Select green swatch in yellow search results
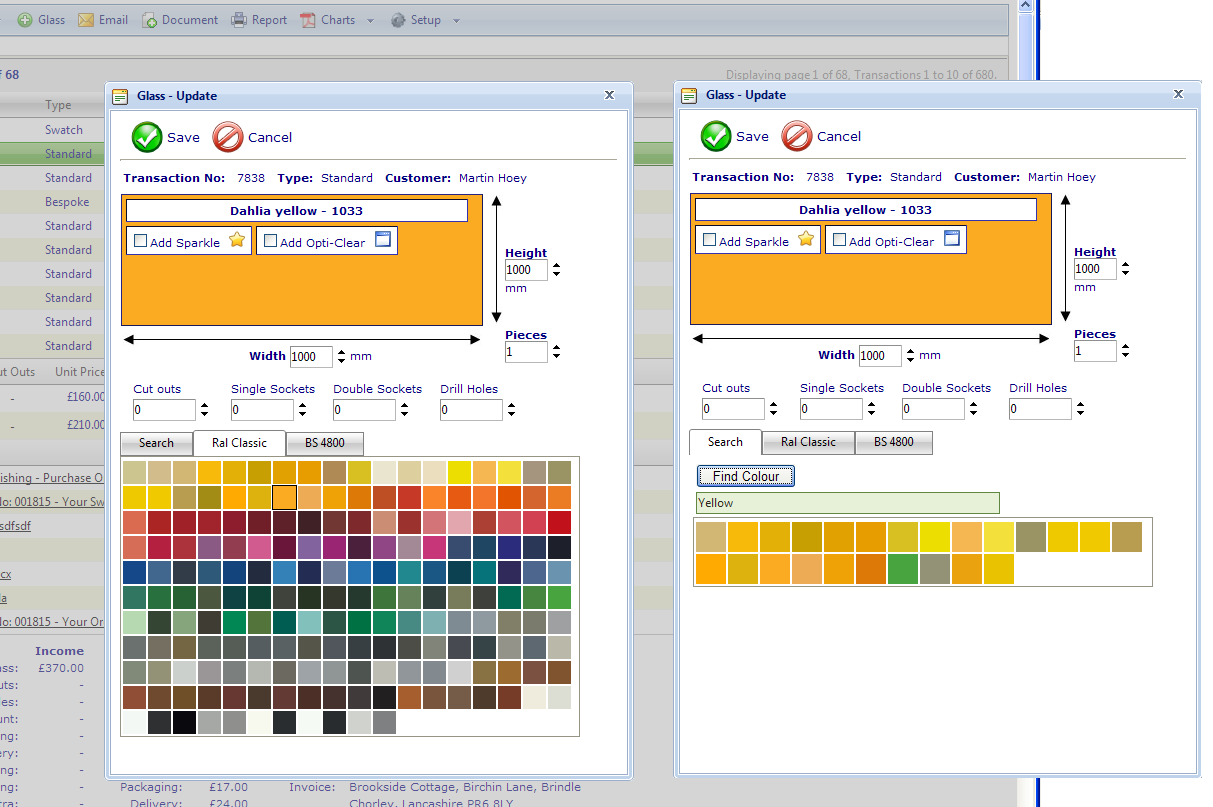This screenshot has height=807, width=1213. tap(903, 569)
